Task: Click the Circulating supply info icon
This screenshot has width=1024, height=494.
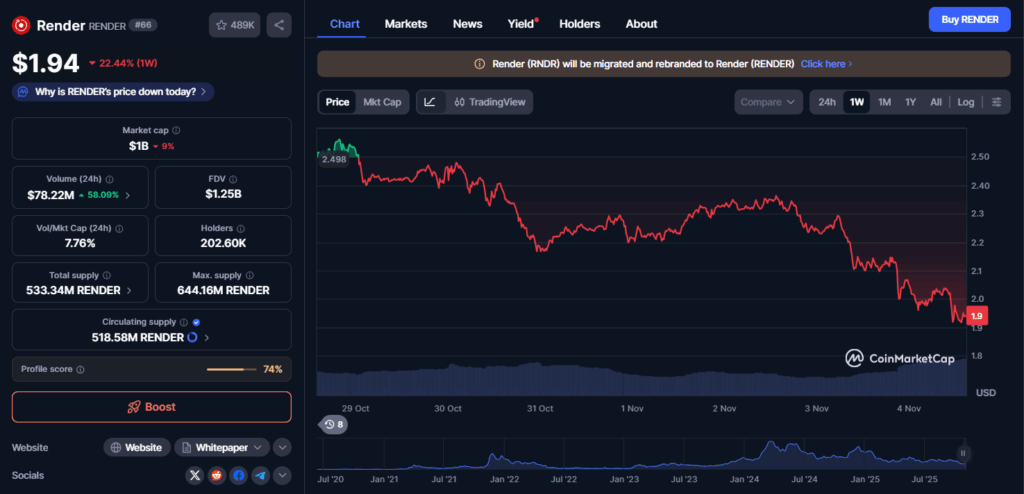Action: tap(184, 322)
